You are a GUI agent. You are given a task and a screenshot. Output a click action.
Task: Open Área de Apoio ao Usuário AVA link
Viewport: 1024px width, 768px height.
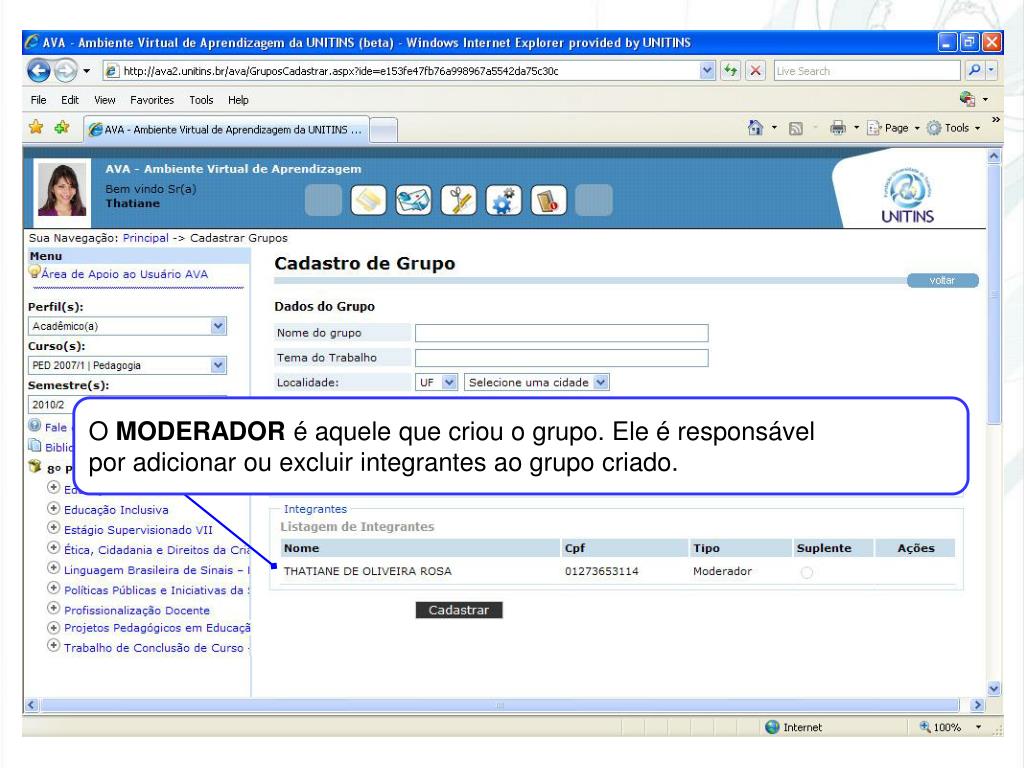coord(124,274)
